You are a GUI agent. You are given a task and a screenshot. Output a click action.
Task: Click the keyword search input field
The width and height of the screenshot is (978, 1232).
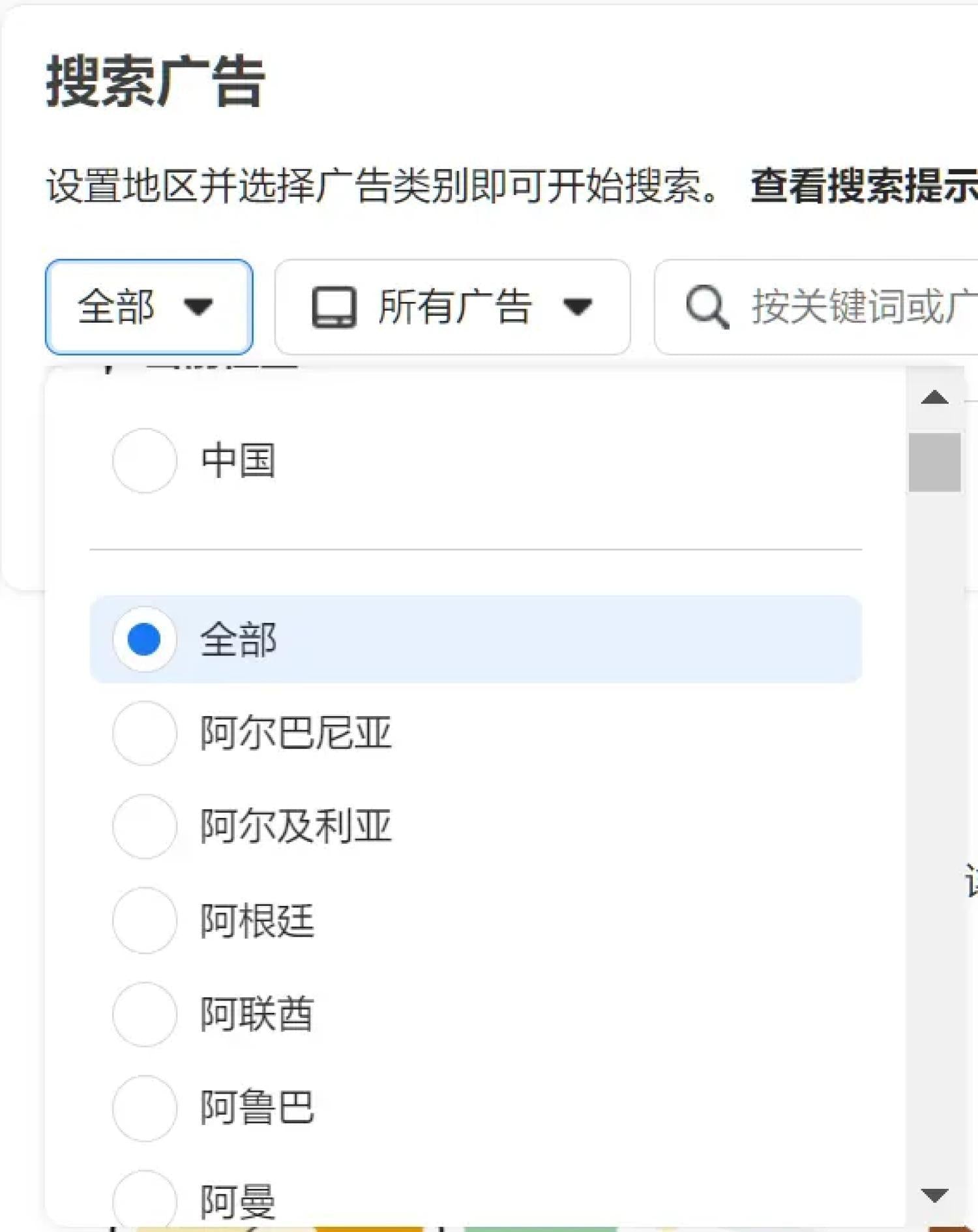click(848, 307)
